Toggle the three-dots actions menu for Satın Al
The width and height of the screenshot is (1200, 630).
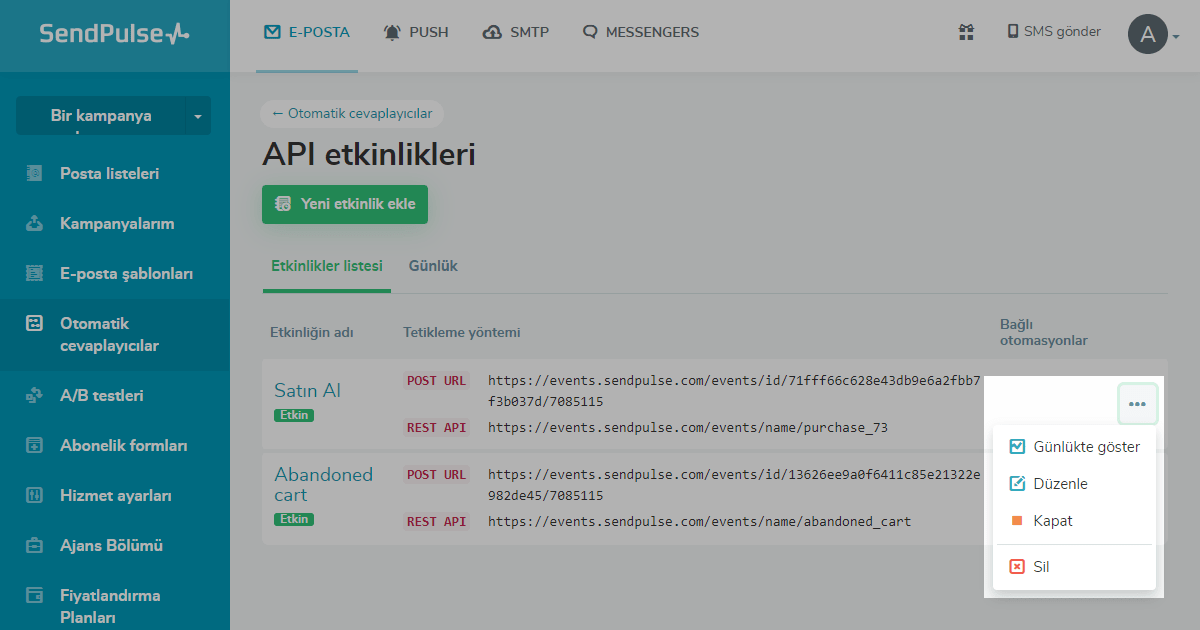[x=1137, y=404]
